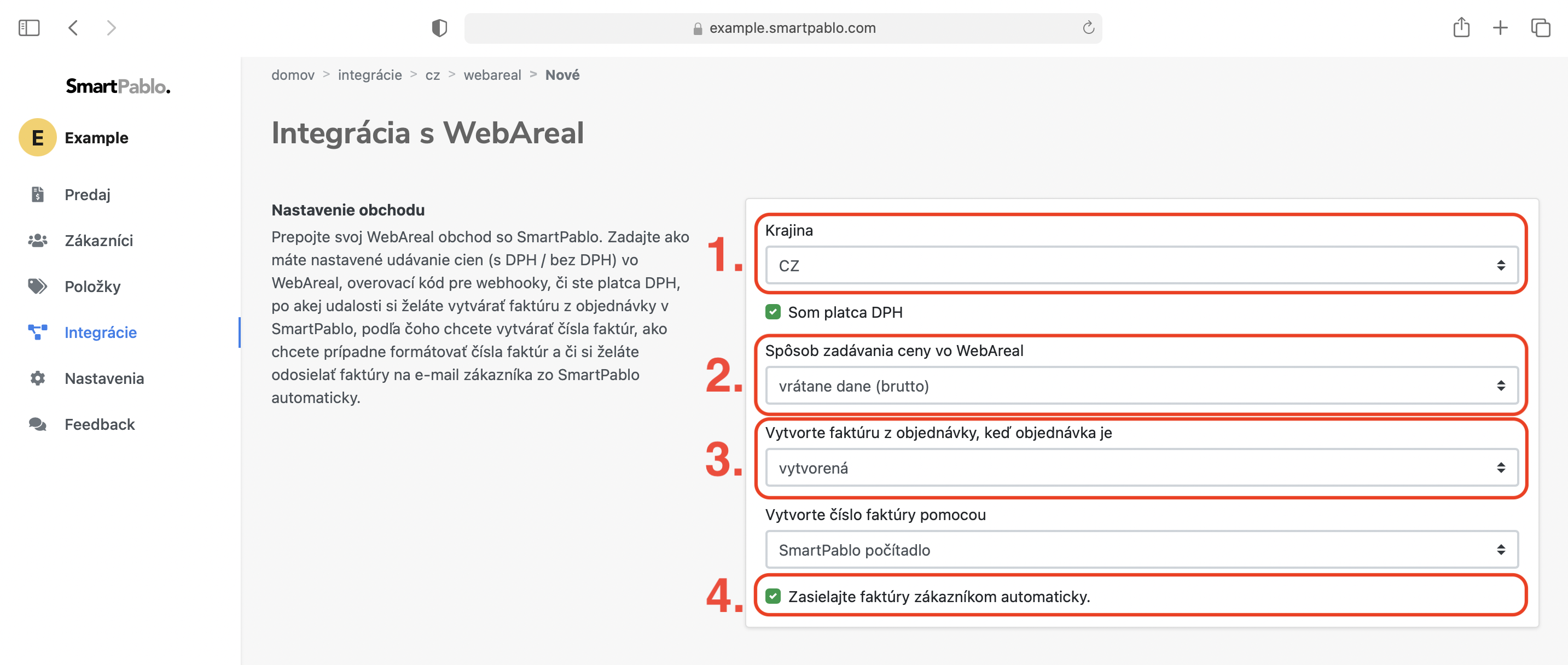Click the Položky tags icon

coord(38,287)
